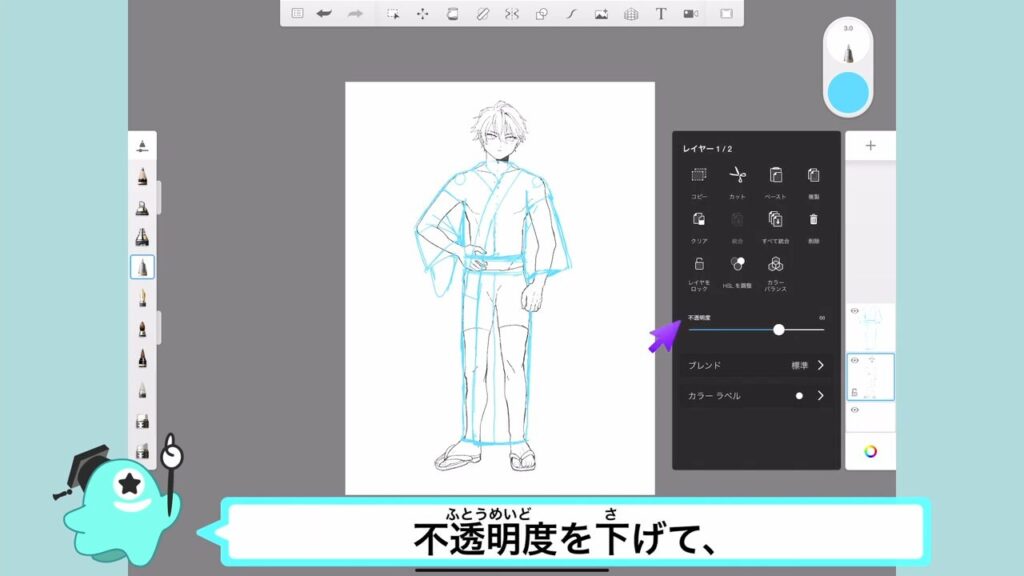Screen dimensions: 1024x576
Task: Add a new layer with plus button
Action: coord(870,146)
